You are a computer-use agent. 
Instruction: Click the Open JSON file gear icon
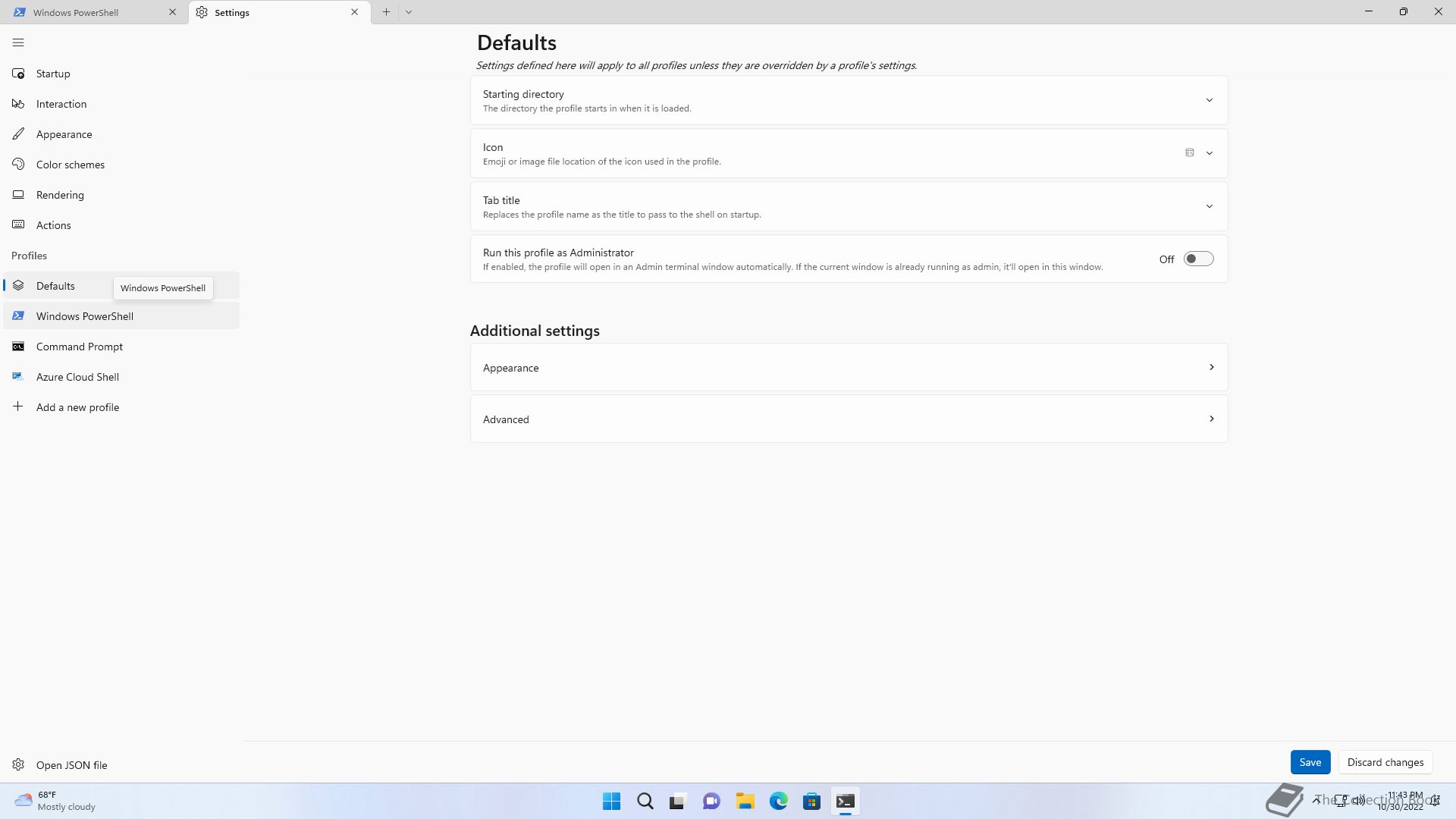click(18, 765)
